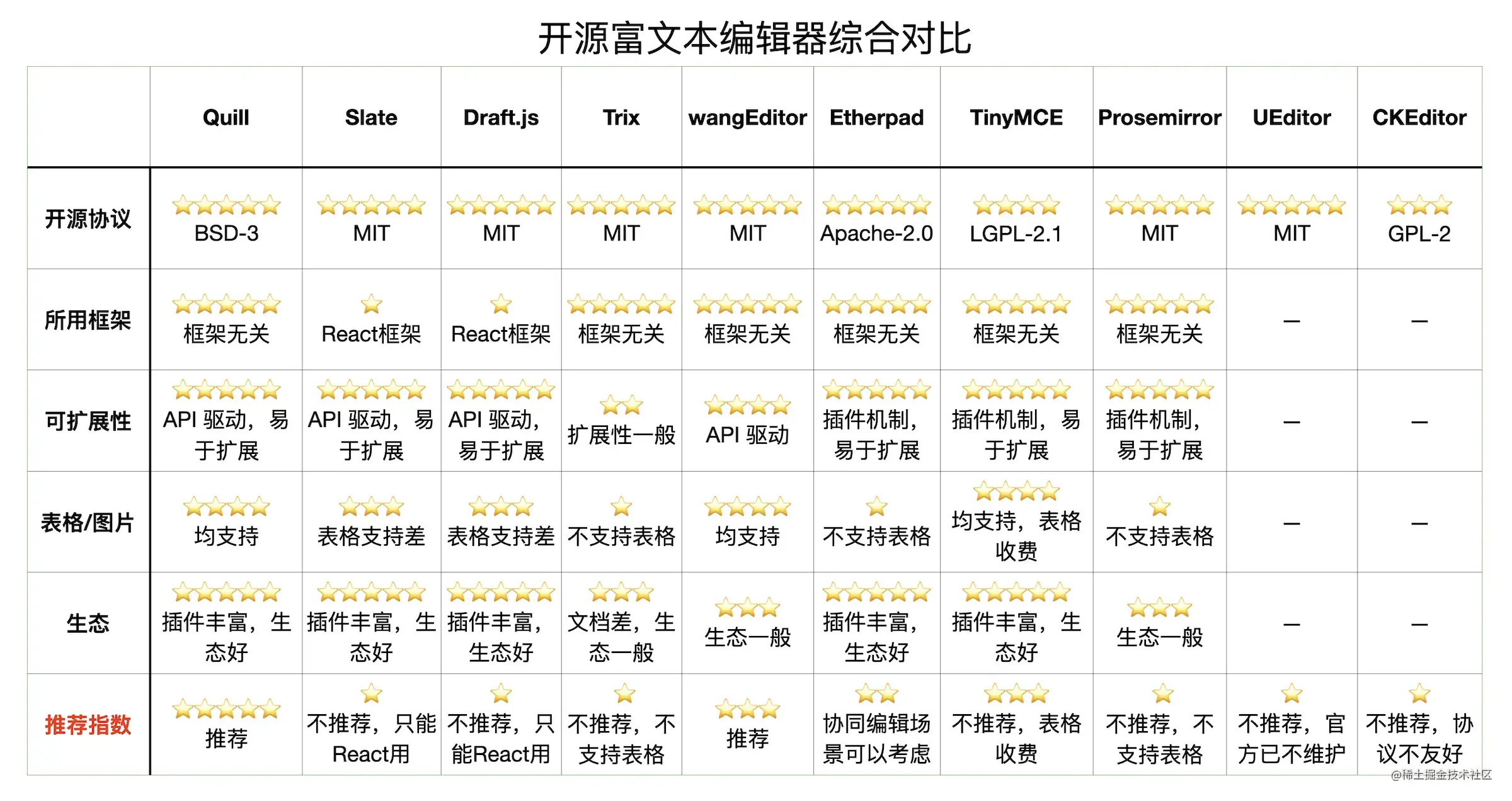Click the BSD-3 license text
This screenshot has height=801, width=1512.
[x=226, y=234]
